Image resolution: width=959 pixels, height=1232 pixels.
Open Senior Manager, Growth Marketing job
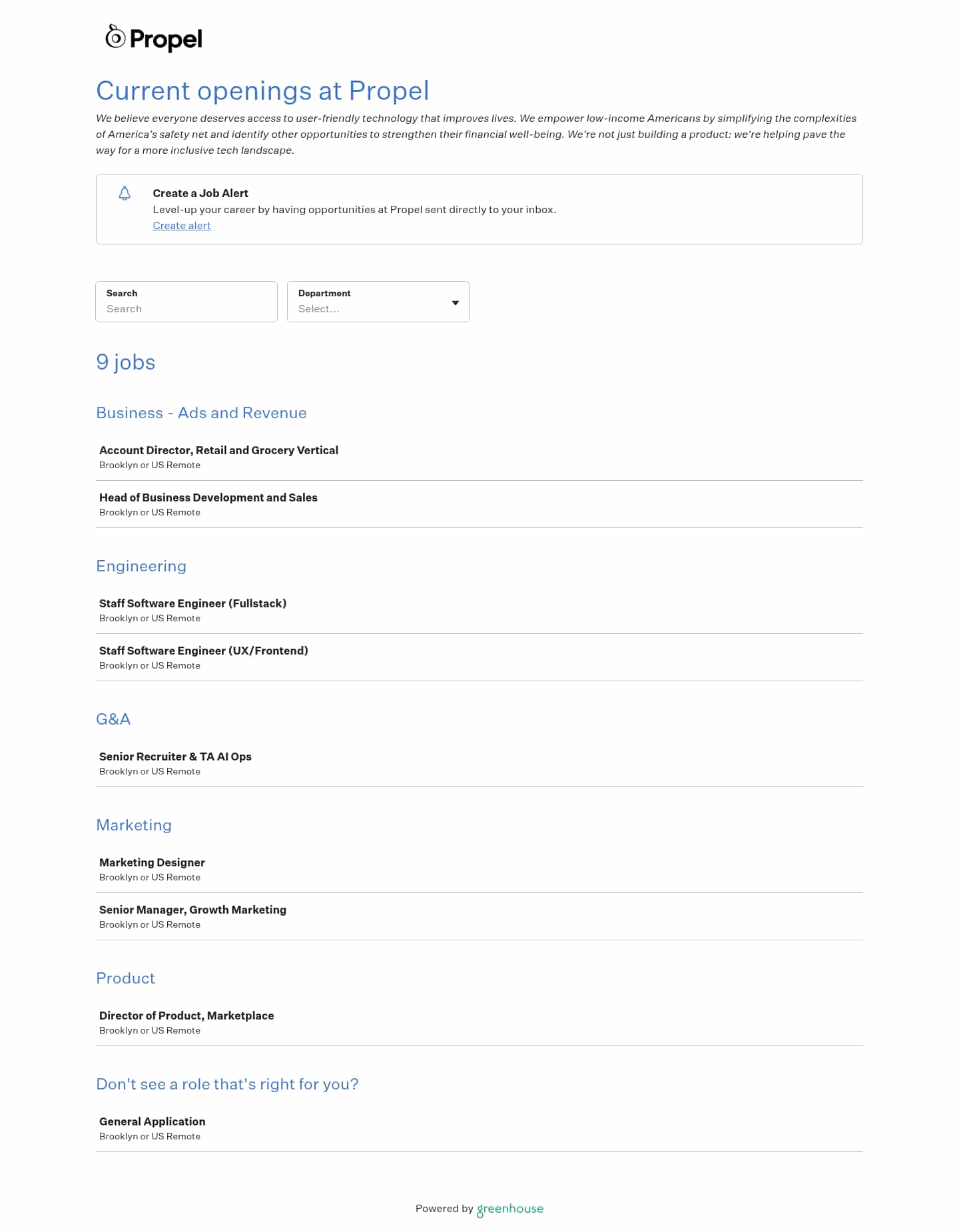(x=192, y=910)
